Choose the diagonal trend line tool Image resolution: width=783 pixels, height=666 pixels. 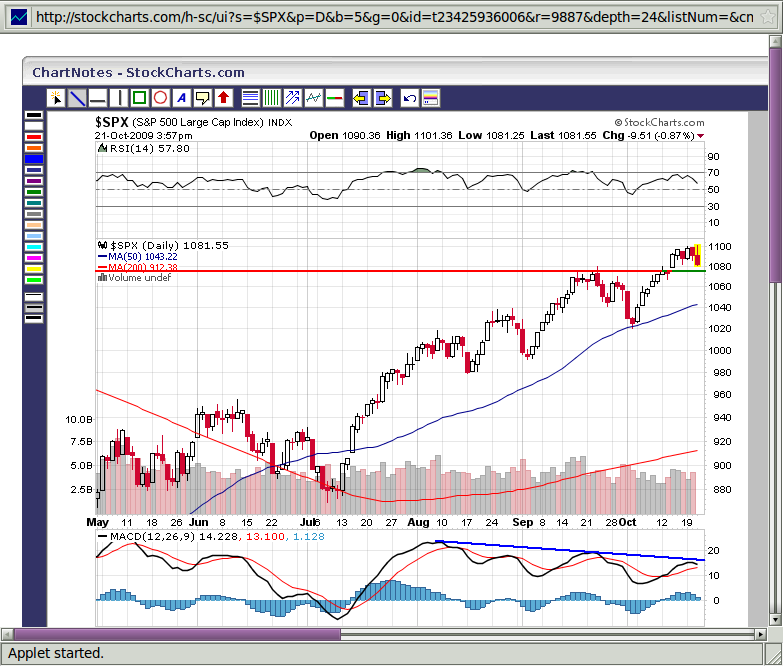point(77,98)
